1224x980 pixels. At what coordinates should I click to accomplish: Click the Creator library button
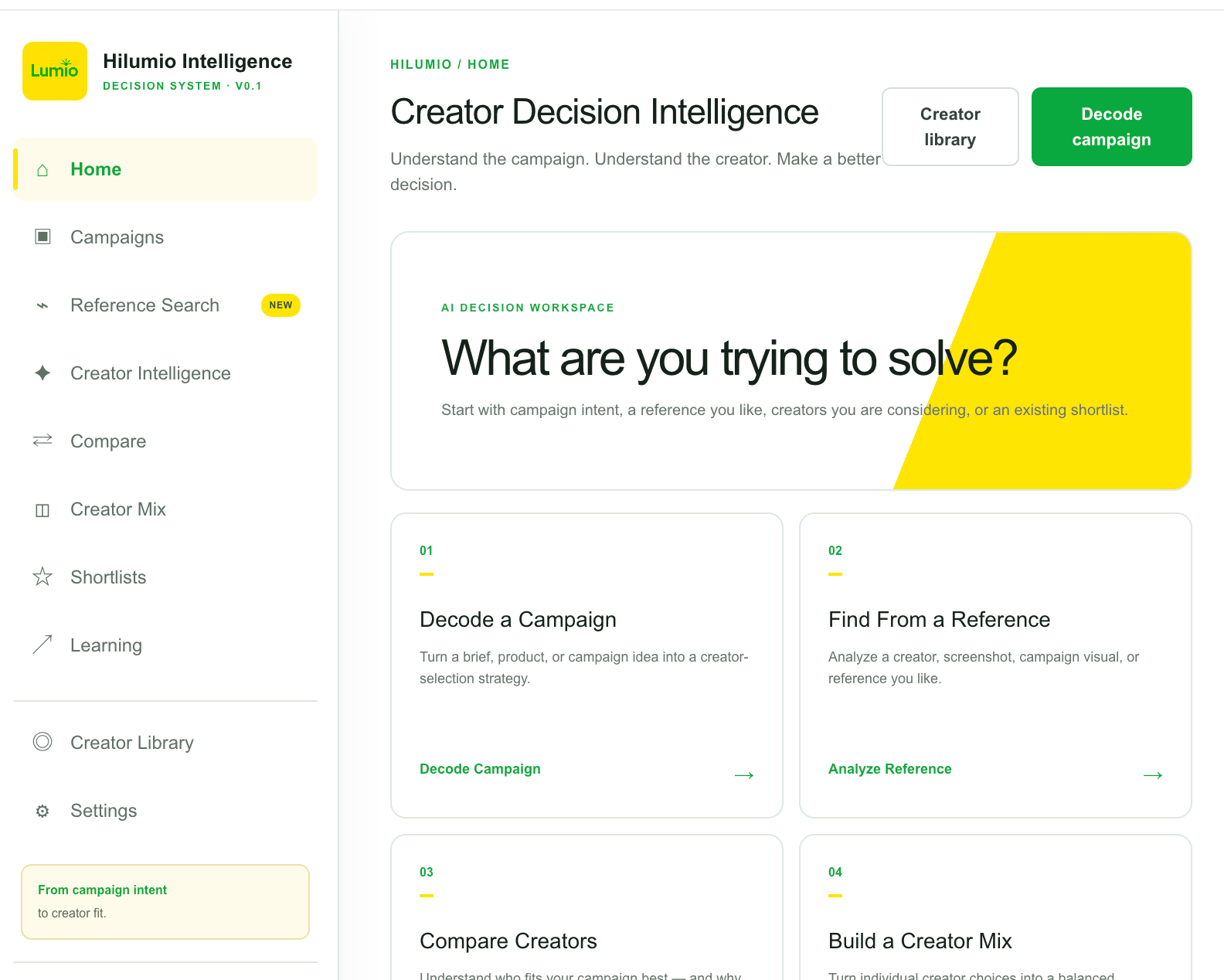950,127
